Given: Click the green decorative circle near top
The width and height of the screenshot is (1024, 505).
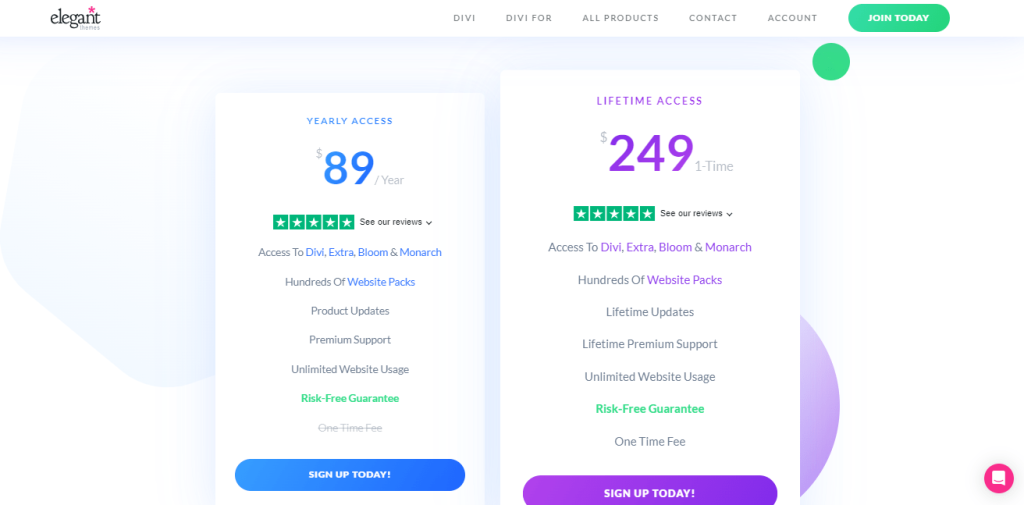Looking at the screenshot, I should 831,62.
